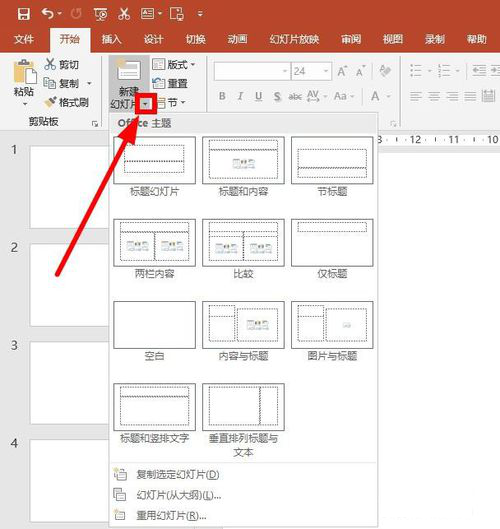Viewport: 500px width, 529px height.
Task: Increase font size icon
Action: 342,71
